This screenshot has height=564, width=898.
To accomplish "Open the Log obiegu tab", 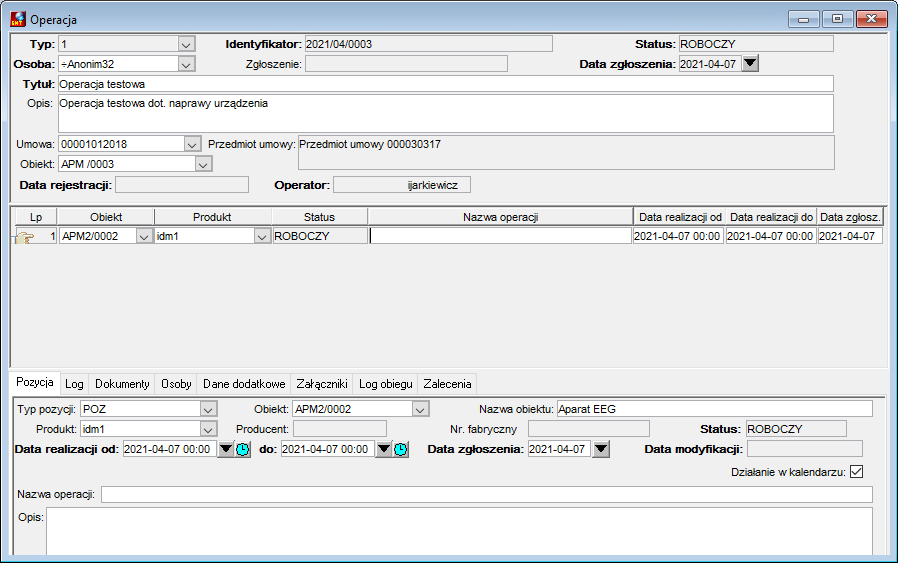I will point(385,384).
